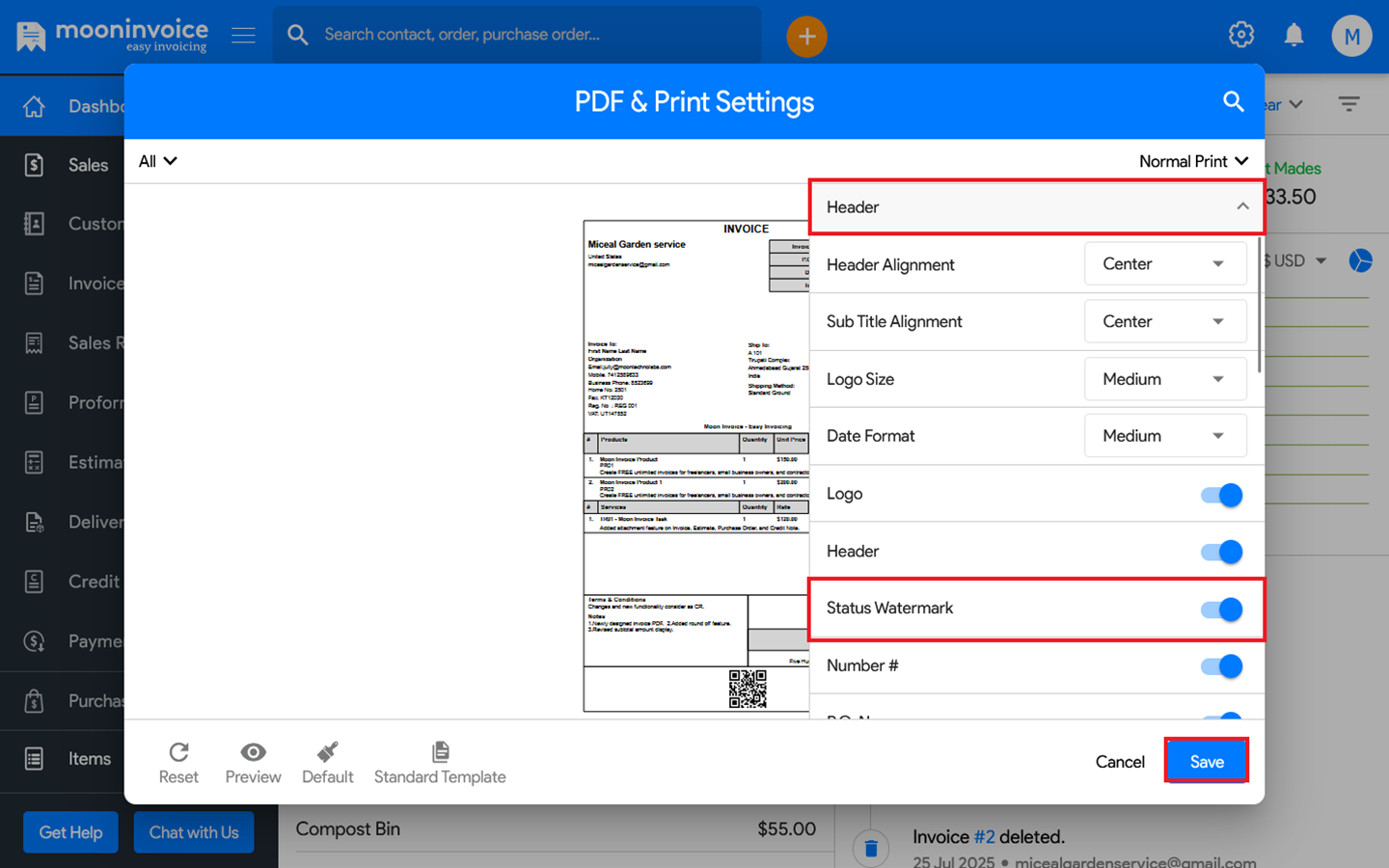This screenshot has width=1389, height=868.
Task: Click the Compost Bin row
Action: click(556, 828)
